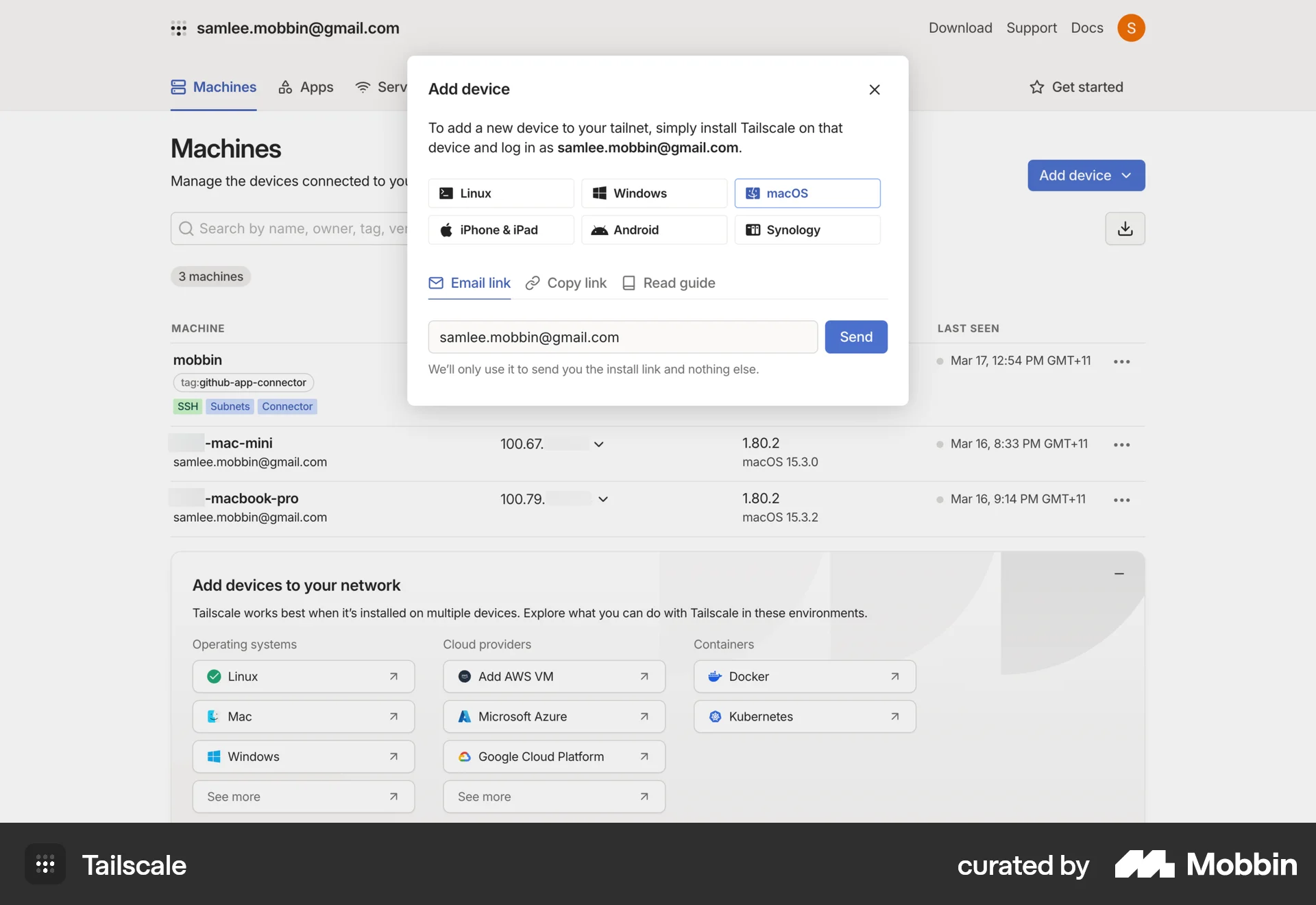Select macOS as the device platform
Screen dimensions: 1316x905
[x=807, y=193]
